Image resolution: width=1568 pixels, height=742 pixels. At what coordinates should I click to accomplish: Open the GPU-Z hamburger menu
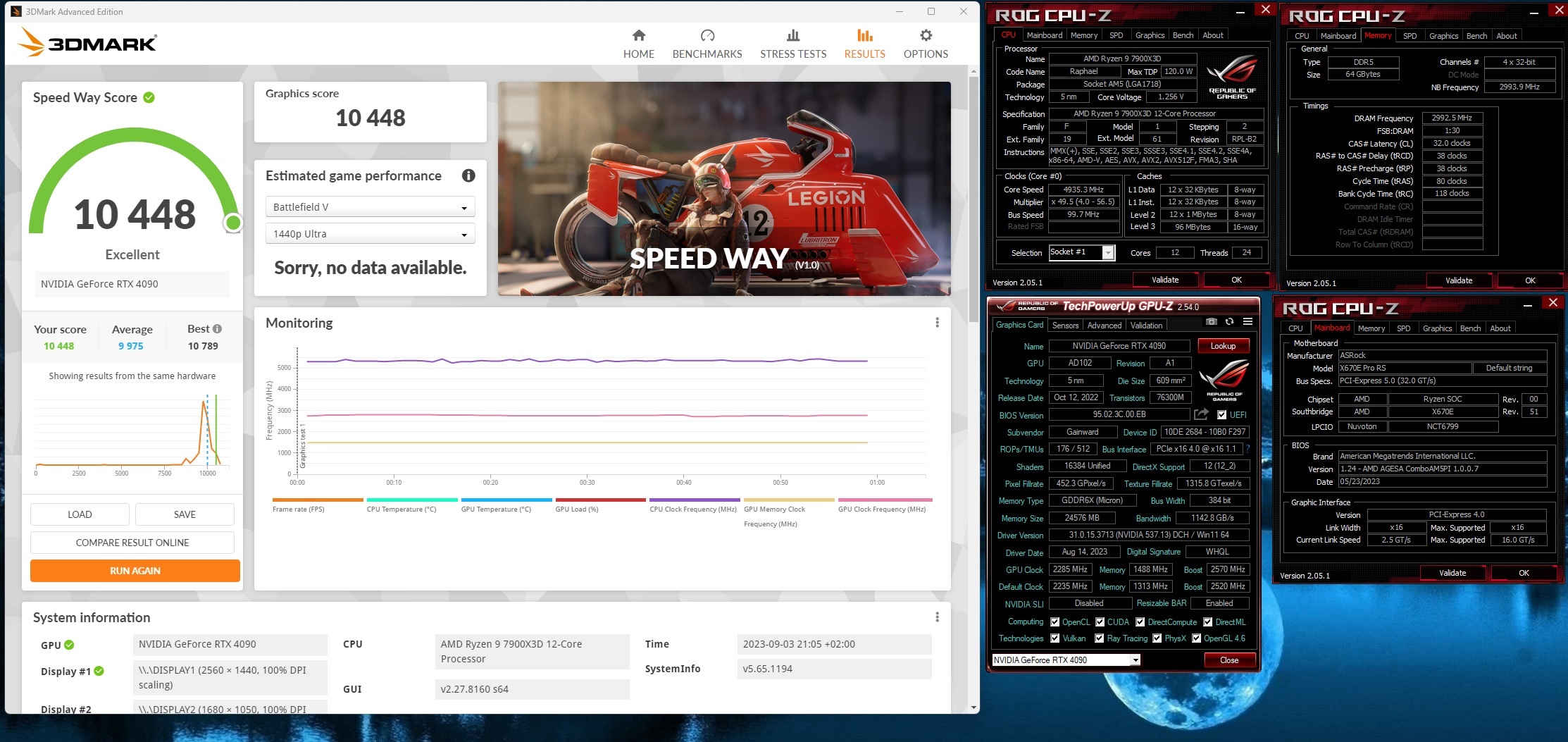point(1247,321)
